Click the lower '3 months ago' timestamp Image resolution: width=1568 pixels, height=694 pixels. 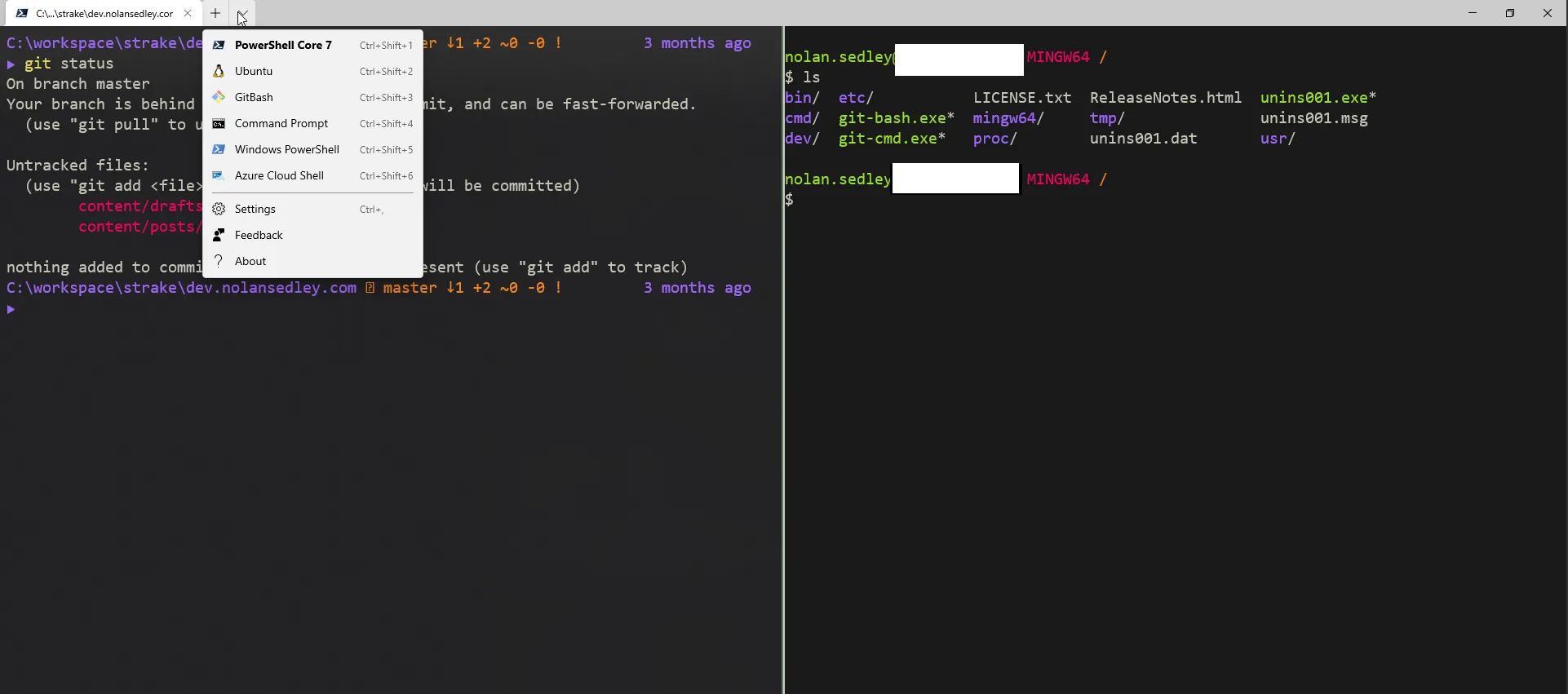point(698,288)
